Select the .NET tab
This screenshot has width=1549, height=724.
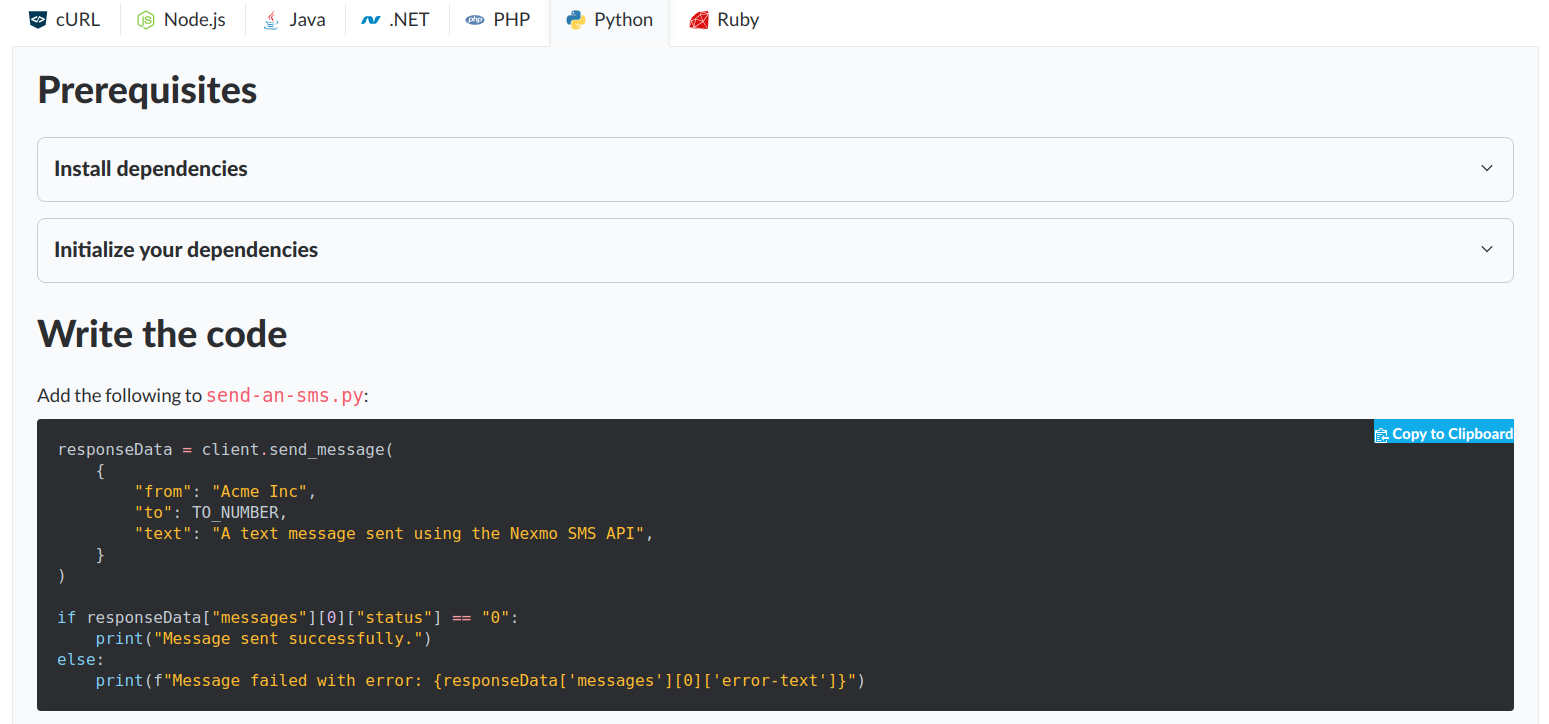[396, 20]
